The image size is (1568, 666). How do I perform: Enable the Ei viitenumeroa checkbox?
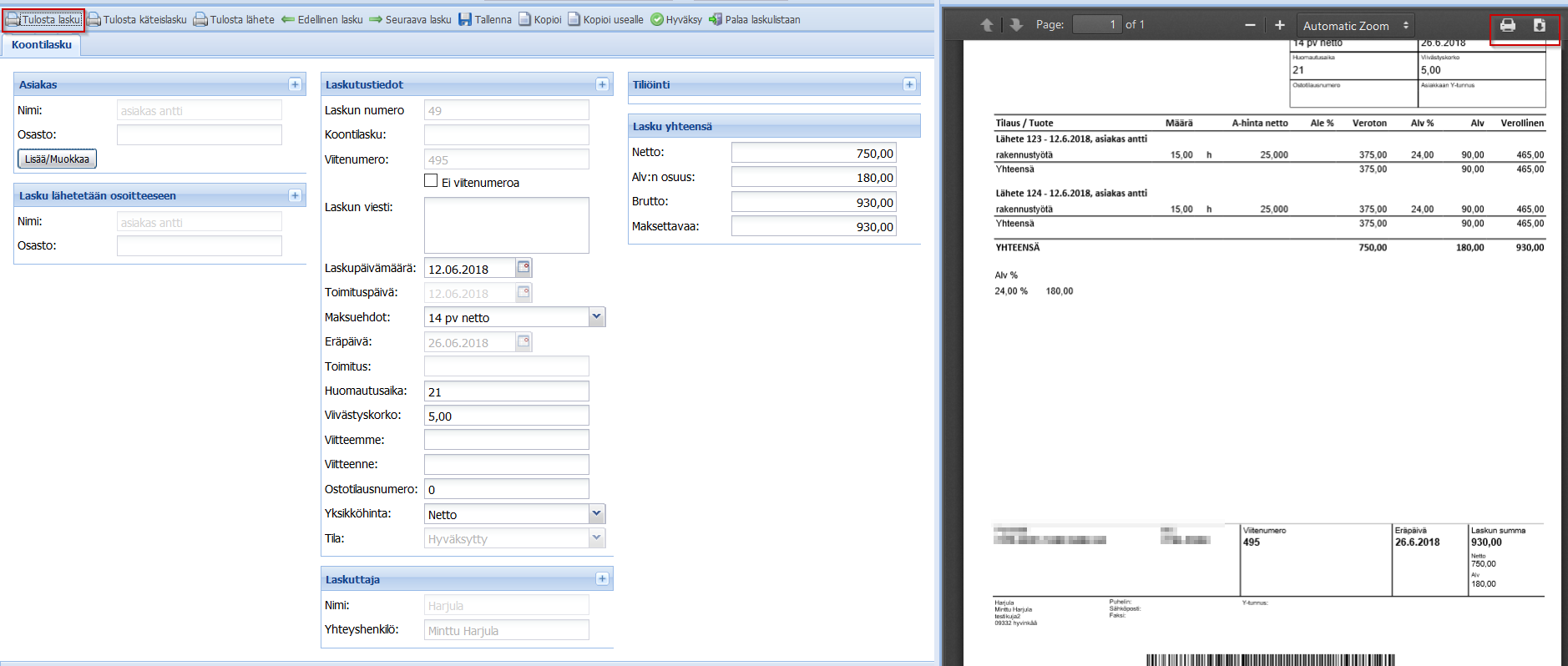tap(431, 181)
